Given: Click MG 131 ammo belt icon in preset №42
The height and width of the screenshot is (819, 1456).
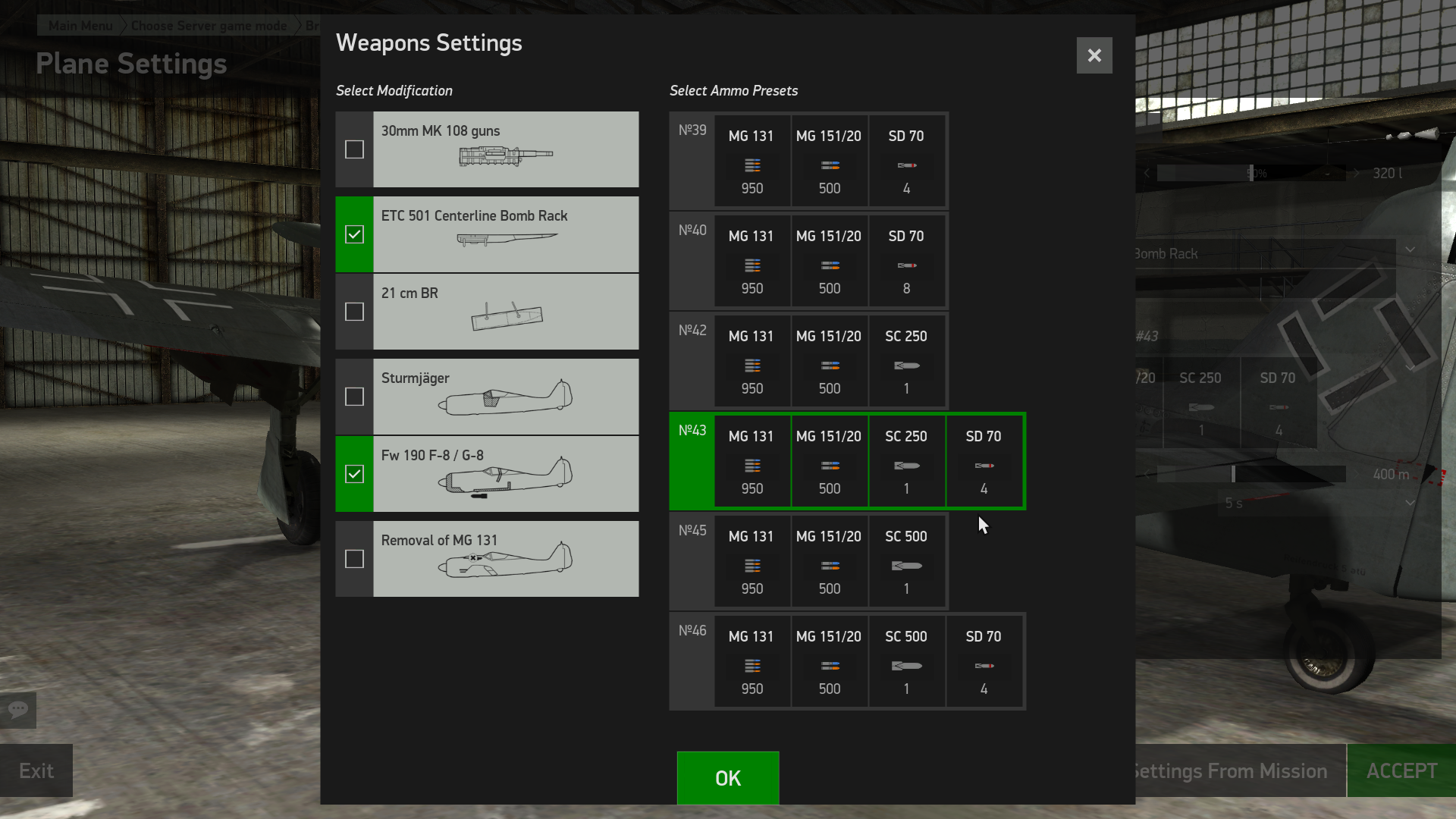Looking at the screenshot, I should click(752, 366).
